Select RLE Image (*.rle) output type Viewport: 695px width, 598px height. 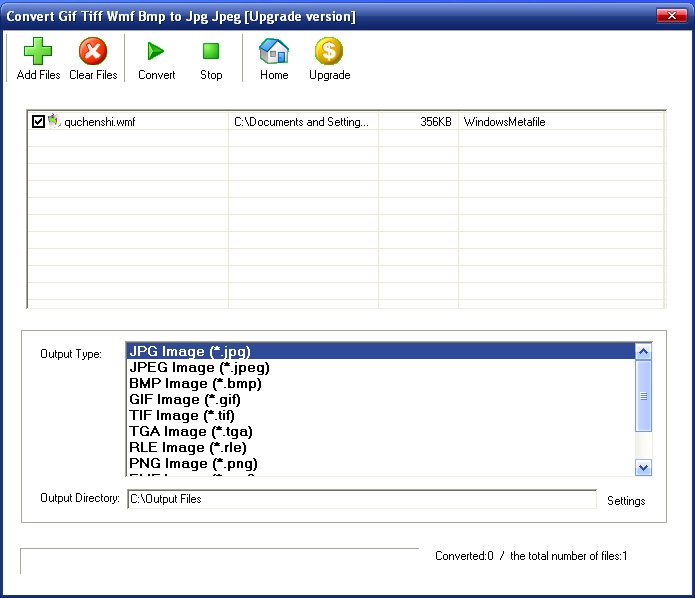(381, 447)
